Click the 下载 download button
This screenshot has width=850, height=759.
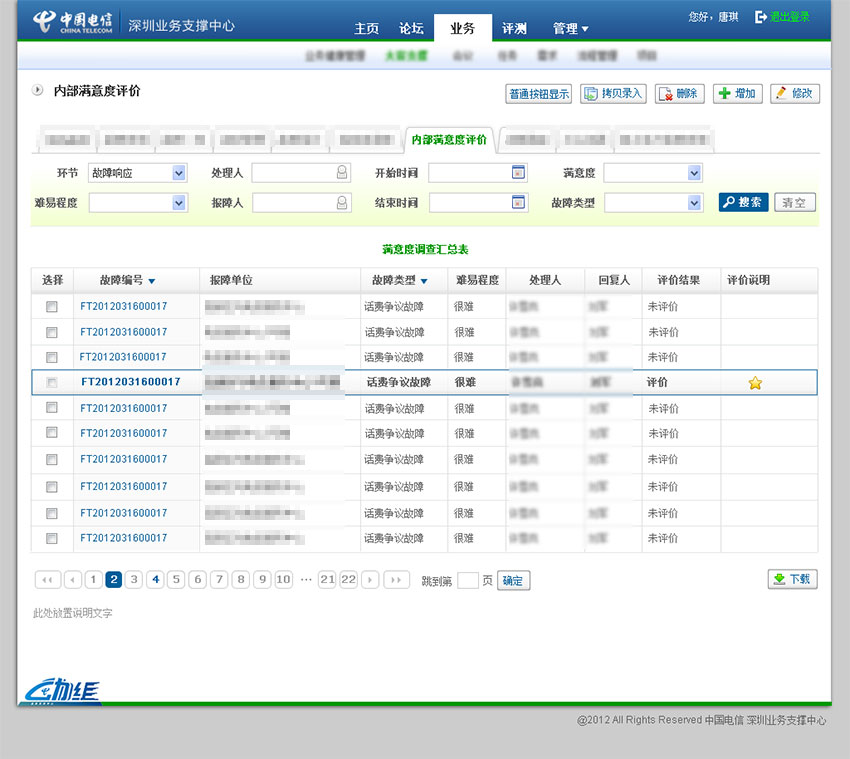pos(792,579)
